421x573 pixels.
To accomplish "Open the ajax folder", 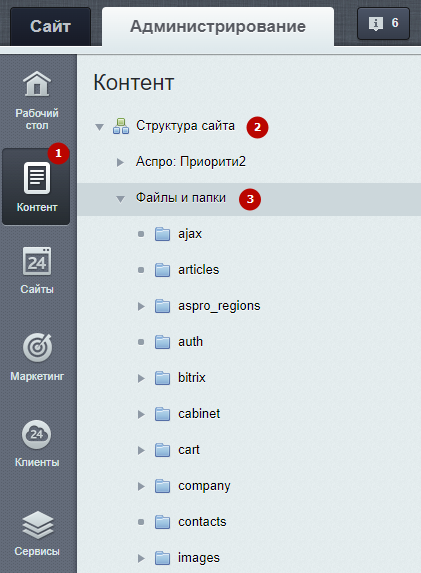I will point(190,234).
